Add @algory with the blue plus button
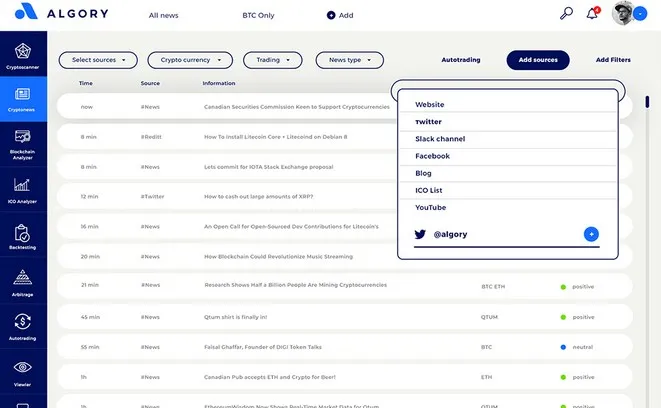 click(591, 234)
